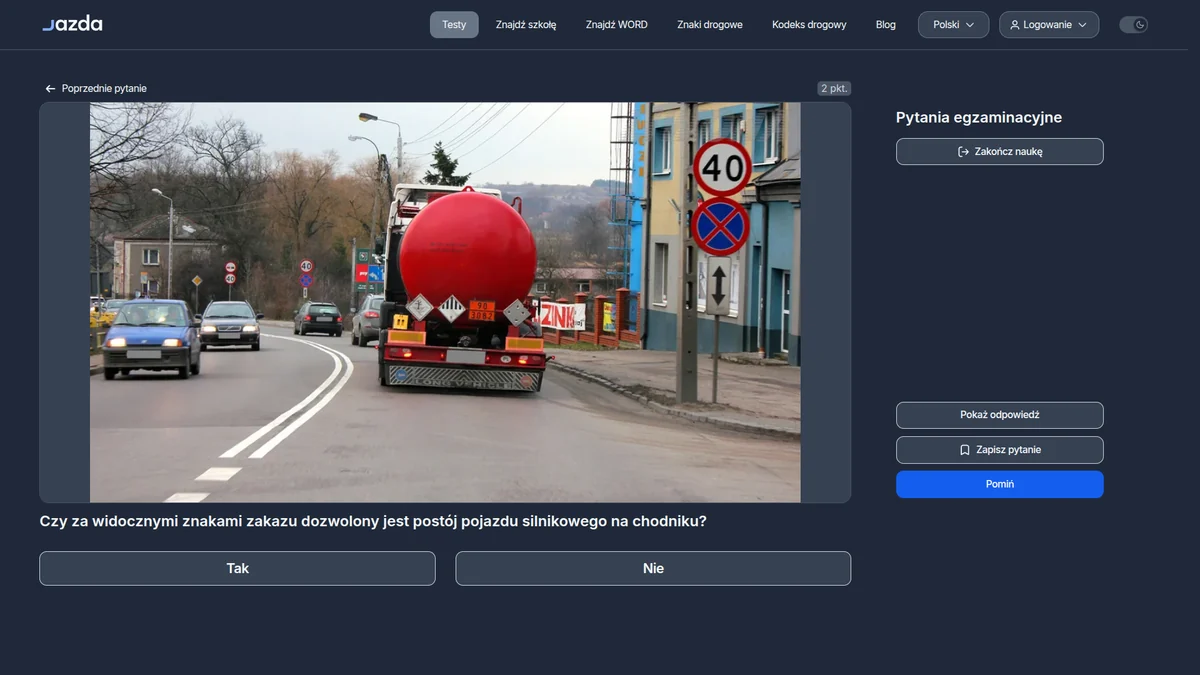Click the question photo

[x=445, y=302]
